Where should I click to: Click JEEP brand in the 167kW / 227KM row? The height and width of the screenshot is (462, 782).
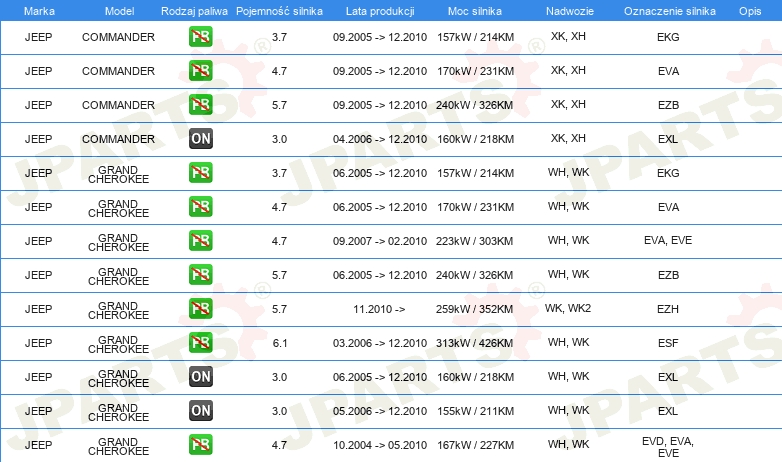pyautogui.click(x=38, y=445)
